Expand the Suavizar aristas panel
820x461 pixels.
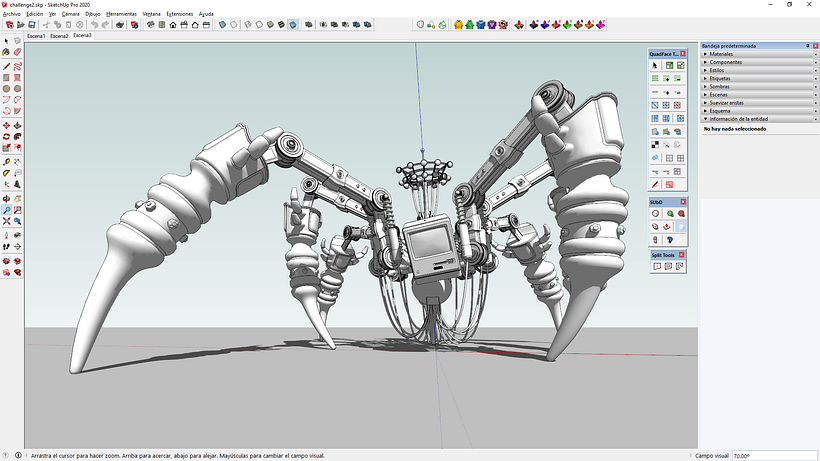(759, 103)
